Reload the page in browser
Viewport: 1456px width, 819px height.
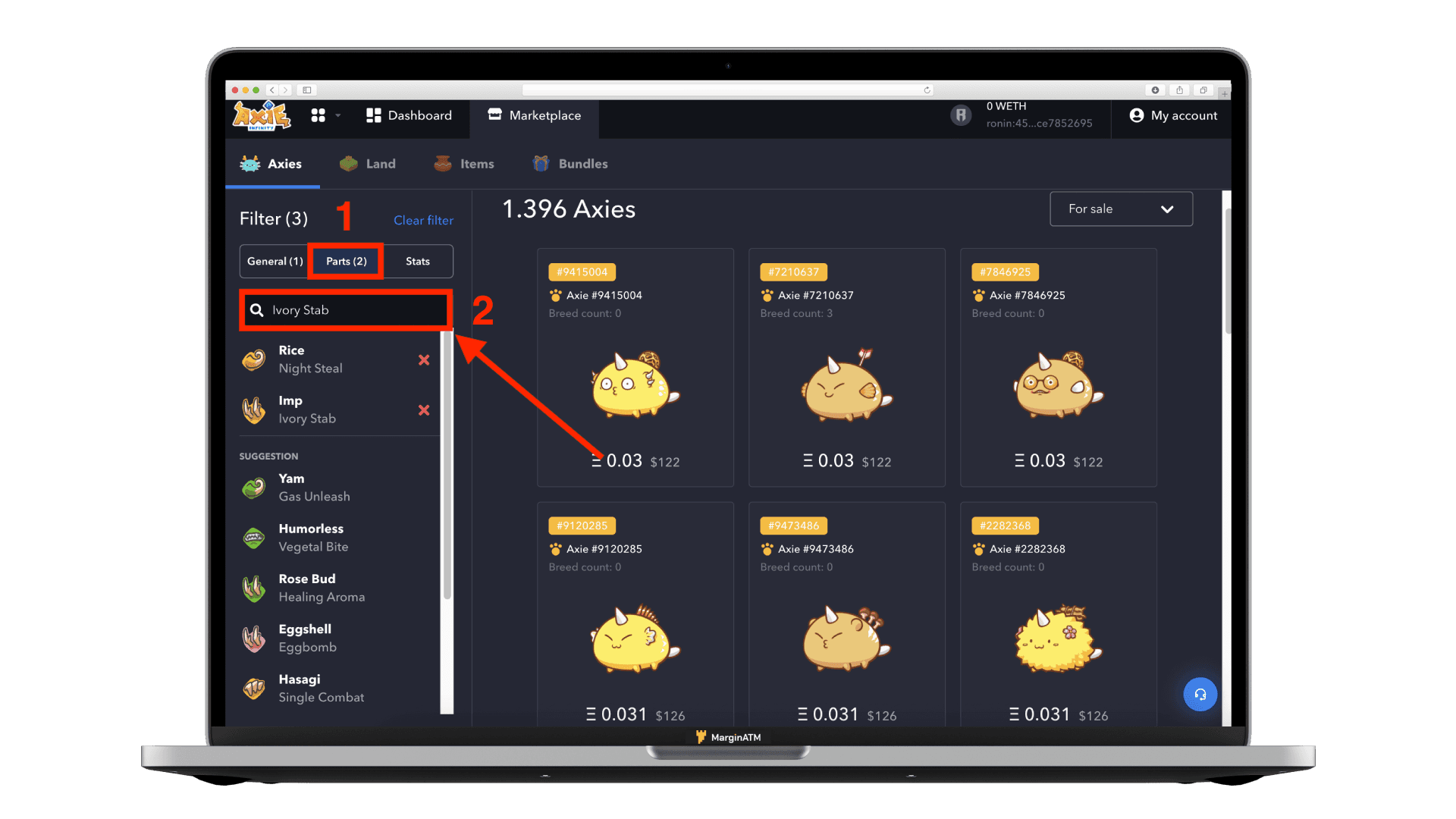pyautogui.click(x=927, y=90)
